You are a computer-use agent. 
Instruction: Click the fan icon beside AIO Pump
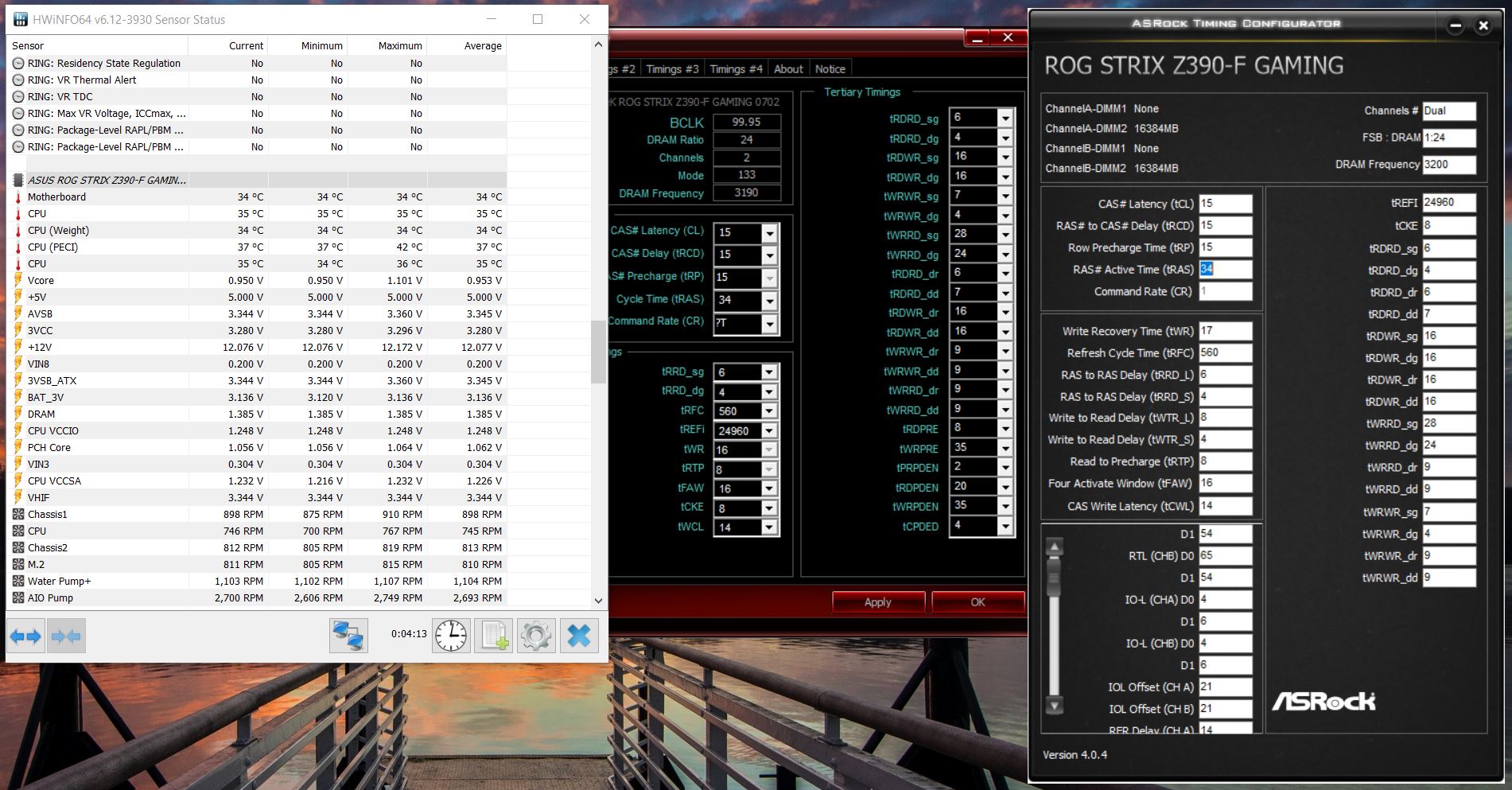[18, 598]
